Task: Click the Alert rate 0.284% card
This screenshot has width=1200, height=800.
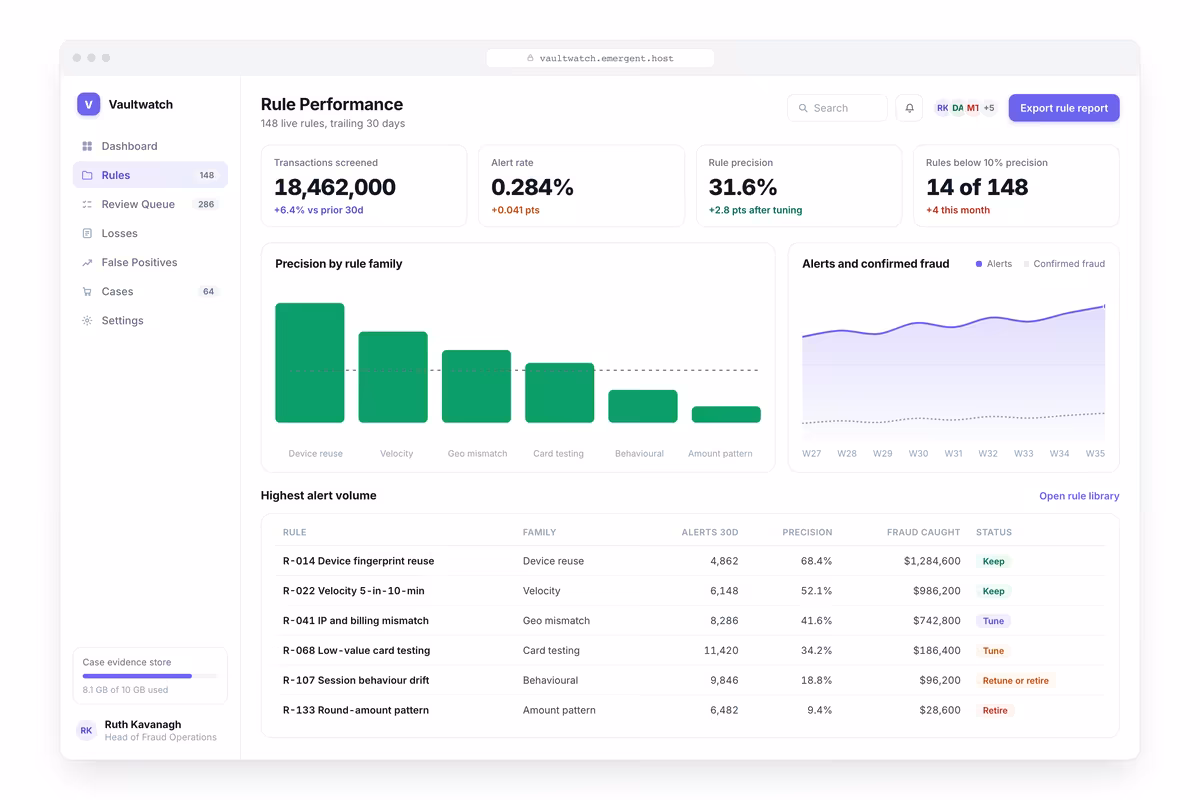Action: coord(581,186)
